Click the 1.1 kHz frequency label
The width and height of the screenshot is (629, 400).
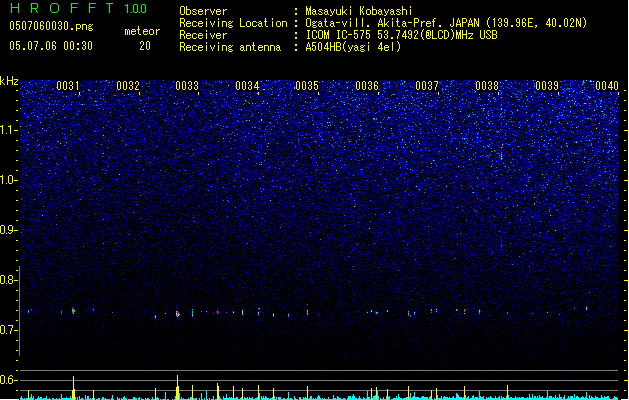point(8,130)
